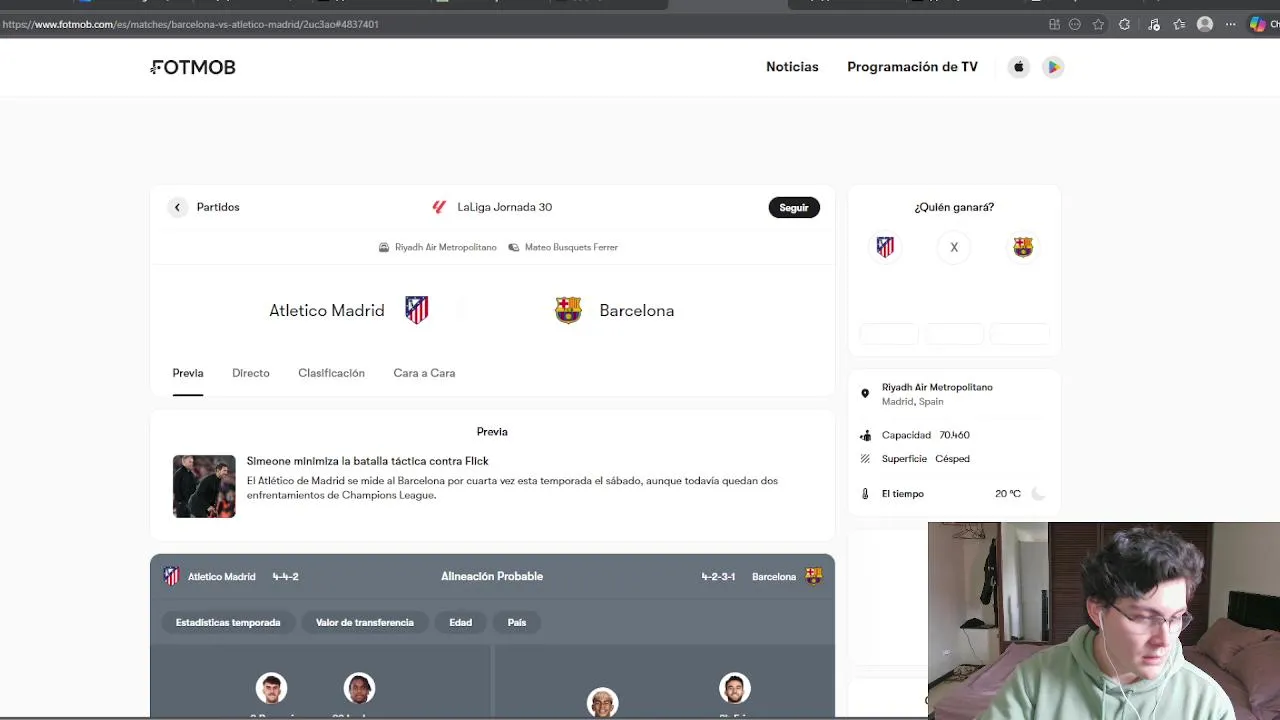Open browser split screen icon
This screenshot has width=1280, height=720.
click(1054, 24)
